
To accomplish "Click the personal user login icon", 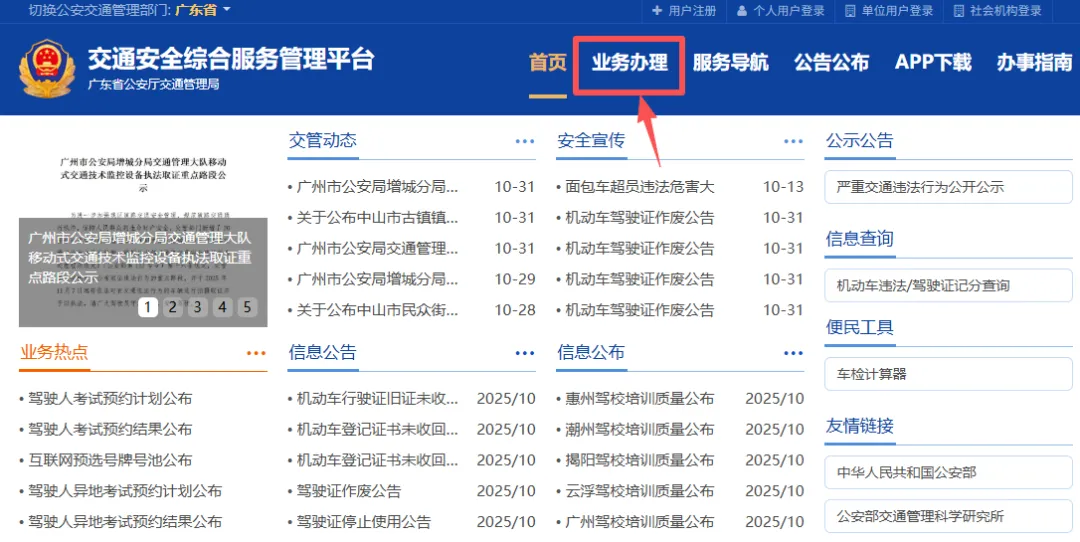I will tap(742, 11).
